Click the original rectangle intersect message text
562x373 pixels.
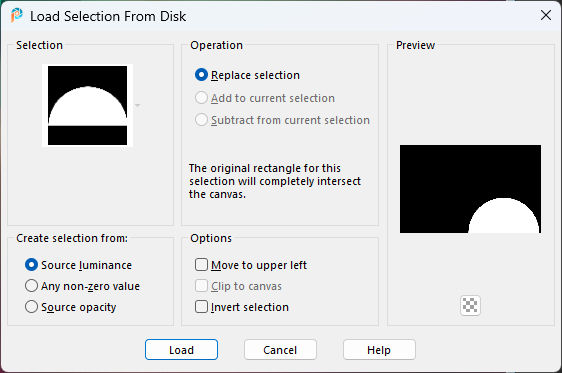[x=275, y=181]
